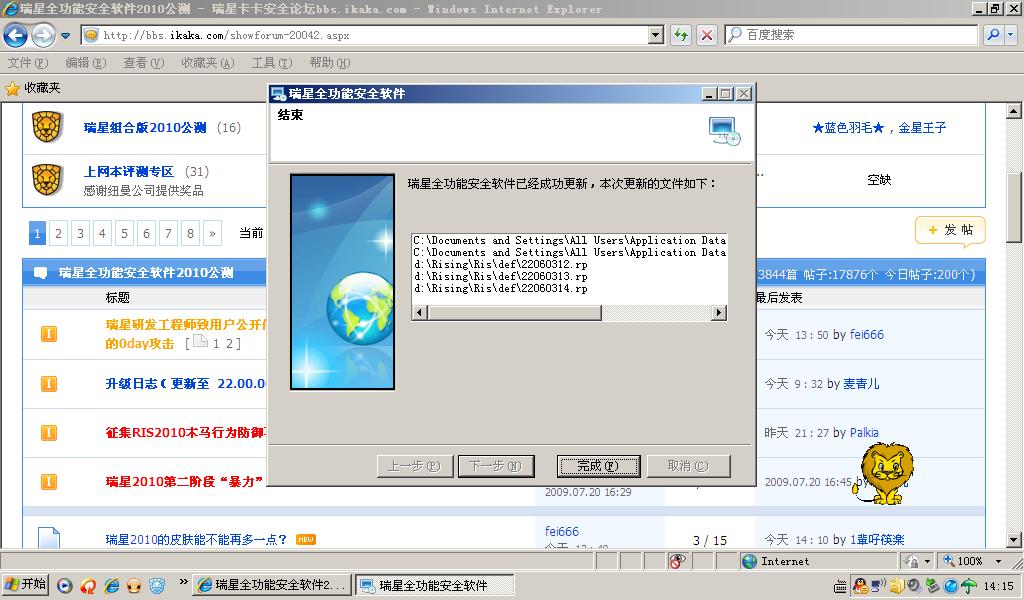Launch media player from quick launch
Viewport: 1024px width, 600px height.
[x=64, y=586]
